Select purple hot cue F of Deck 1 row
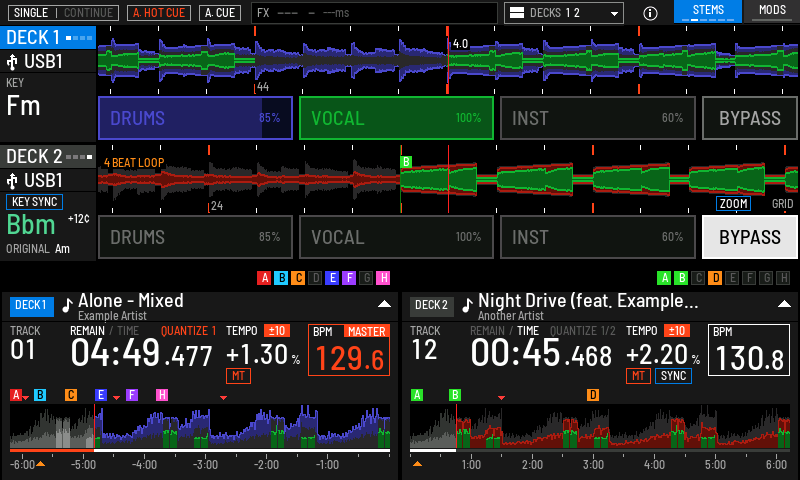 349,278
